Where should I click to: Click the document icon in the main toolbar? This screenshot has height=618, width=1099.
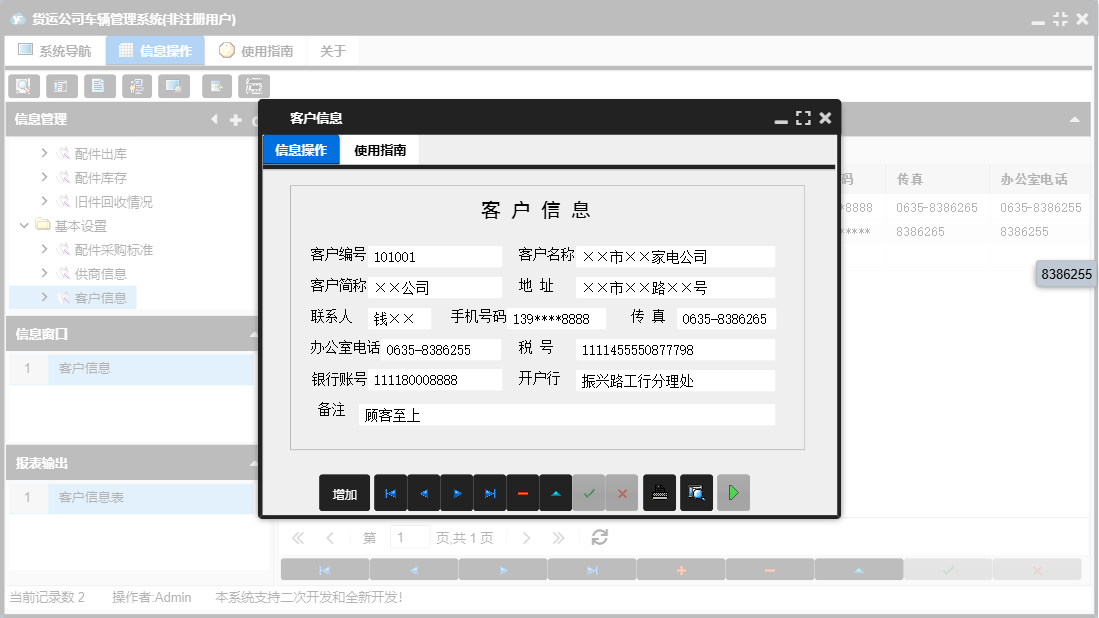(x=99, y=86)
